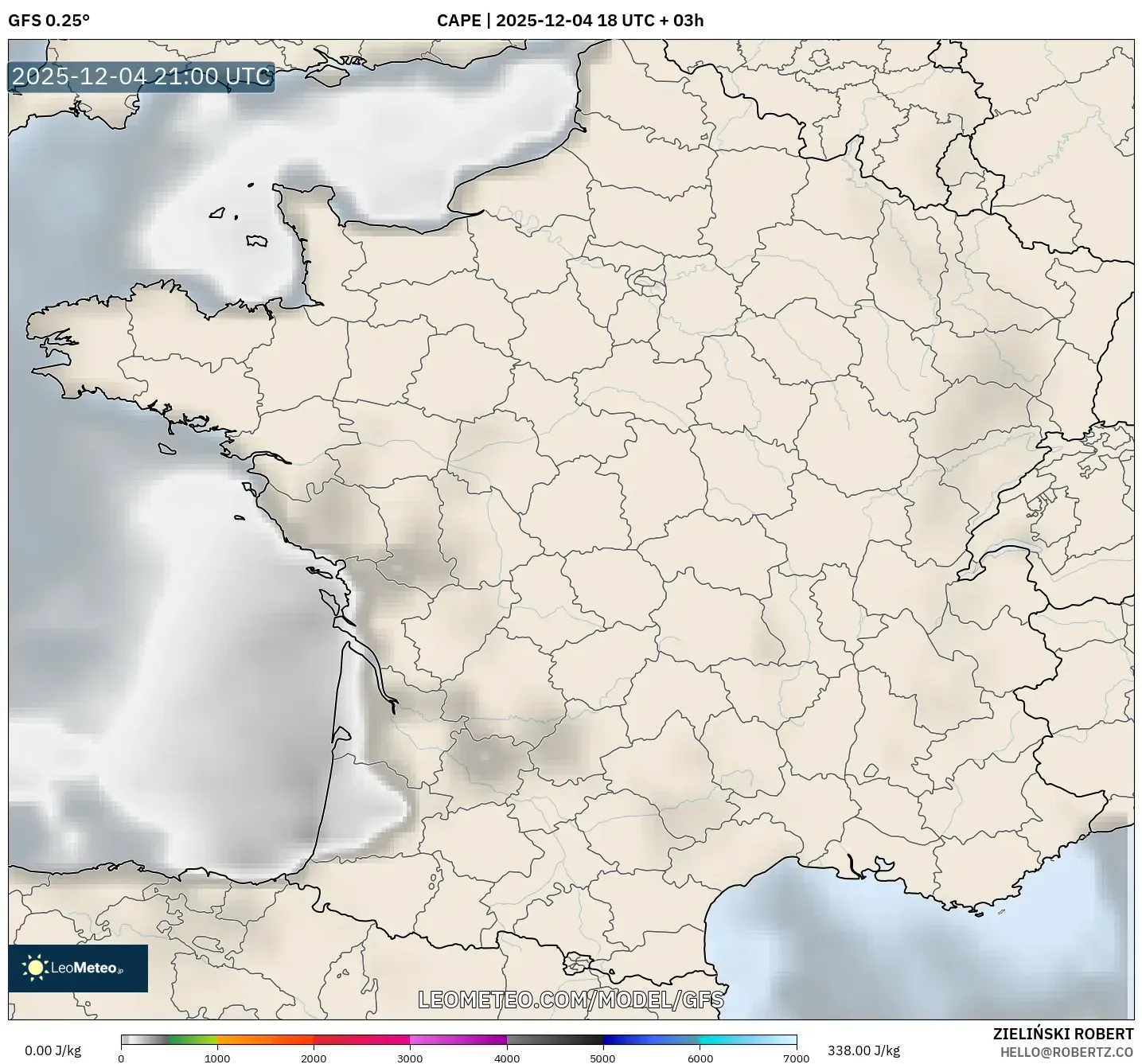The height and width of the screenshot is (1064, 1142).
Task: Click the 2025-12-04 21:00 UTC timestamp overlay
Action: tap(140, 76)
